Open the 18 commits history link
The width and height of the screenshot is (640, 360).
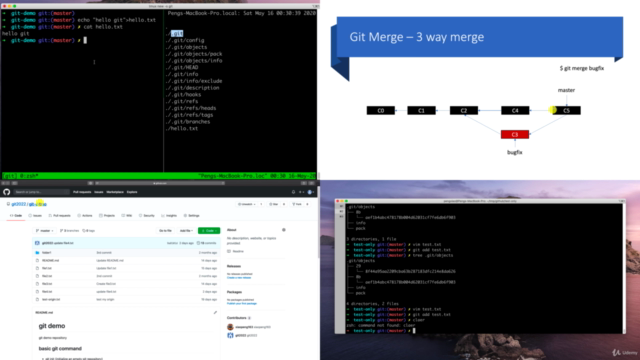click(x=207, y=243)
